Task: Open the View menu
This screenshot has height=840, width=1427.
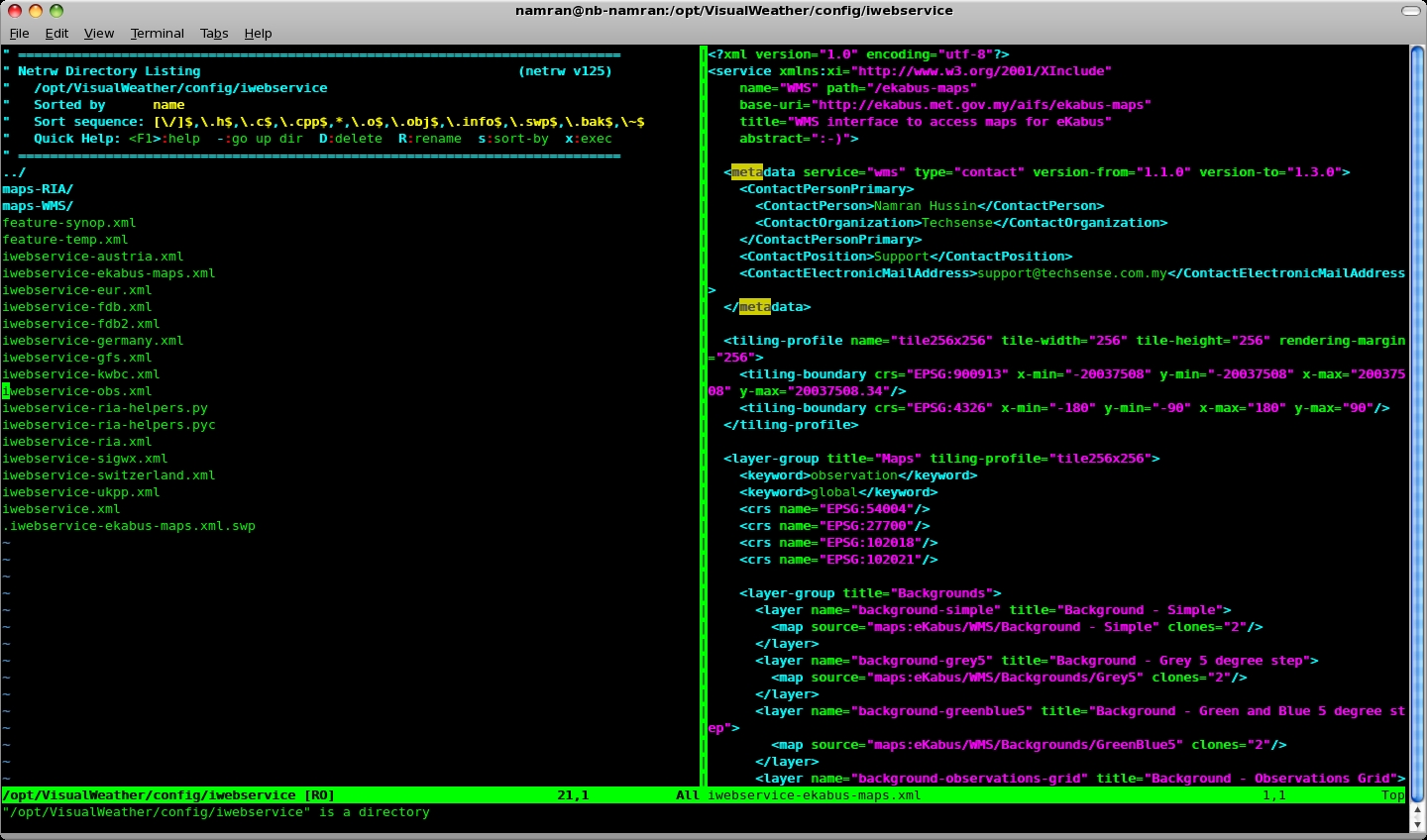Action: pos(98,33)
